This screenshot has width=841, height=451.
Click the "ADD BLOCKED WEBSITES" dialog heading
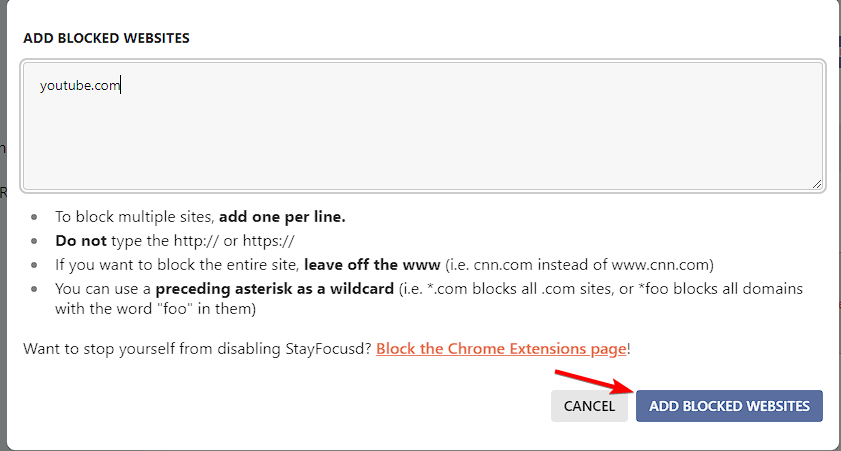point(106,39)
